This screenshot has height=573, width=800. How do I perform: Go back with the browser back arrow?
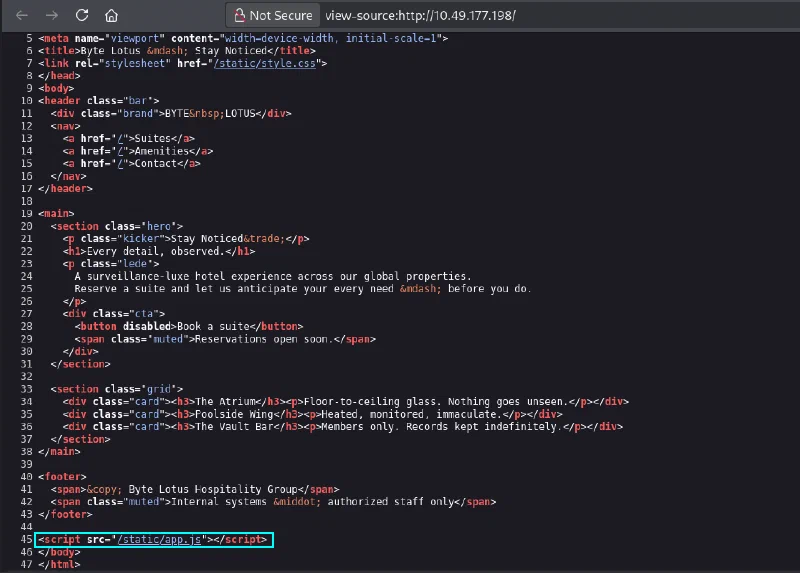[21, 15]
